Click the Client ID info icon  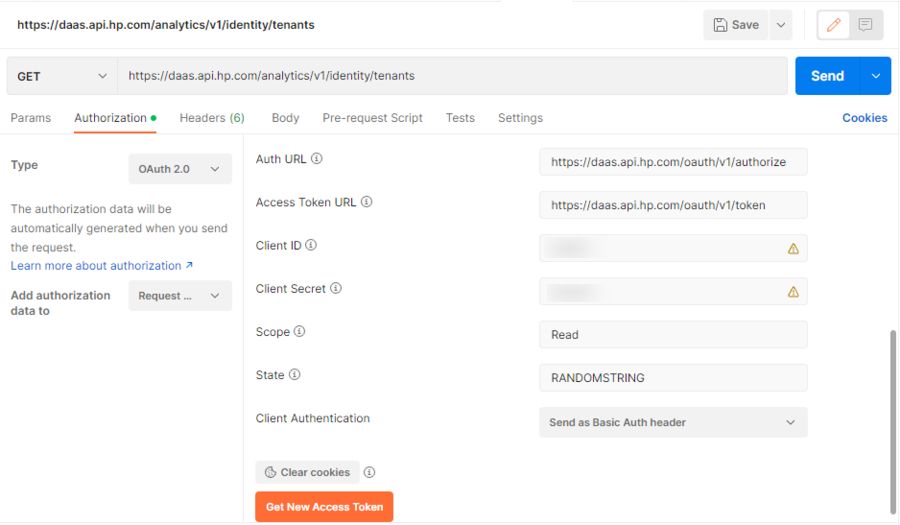311,245
